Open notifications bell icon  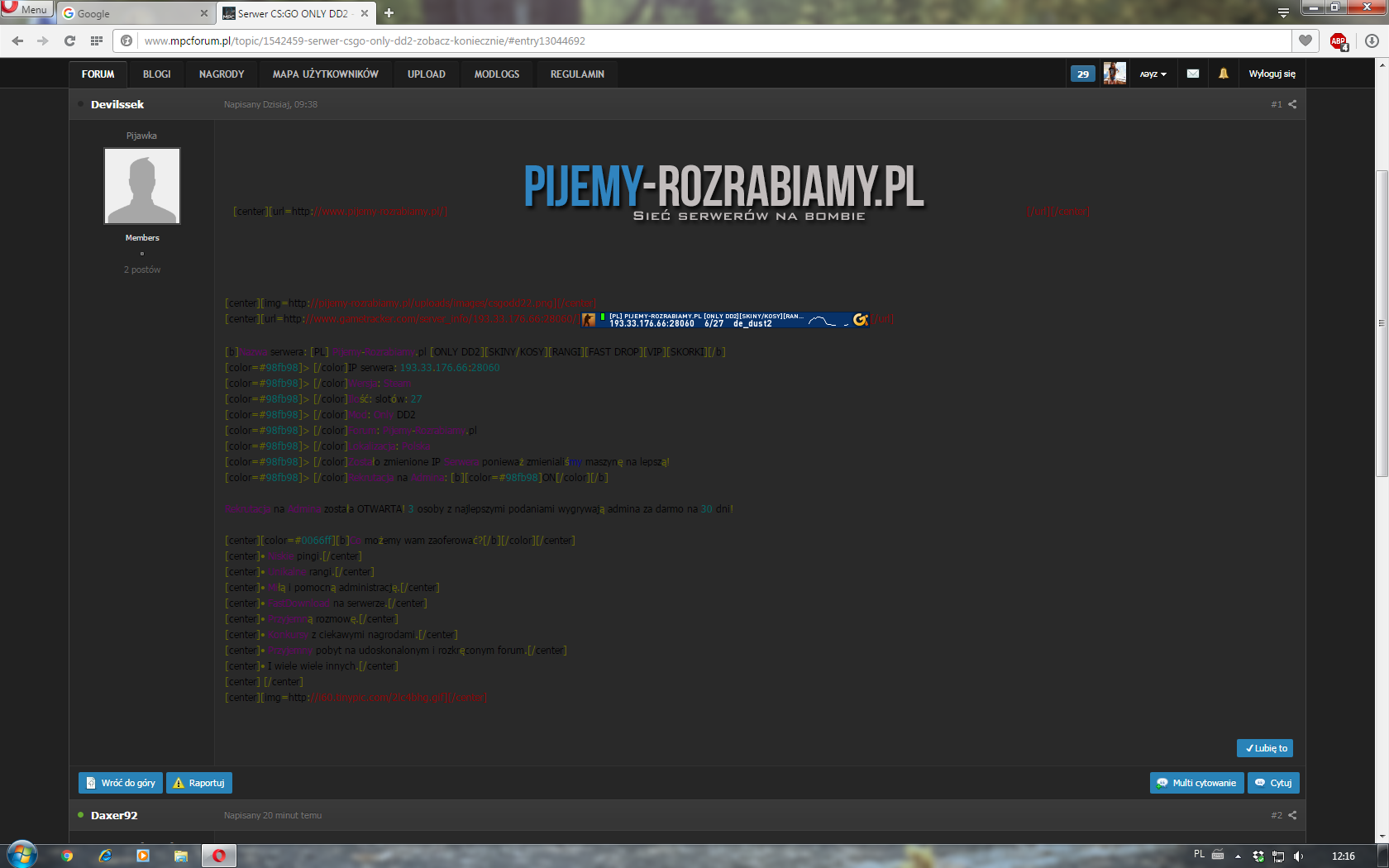point(1224,74)
